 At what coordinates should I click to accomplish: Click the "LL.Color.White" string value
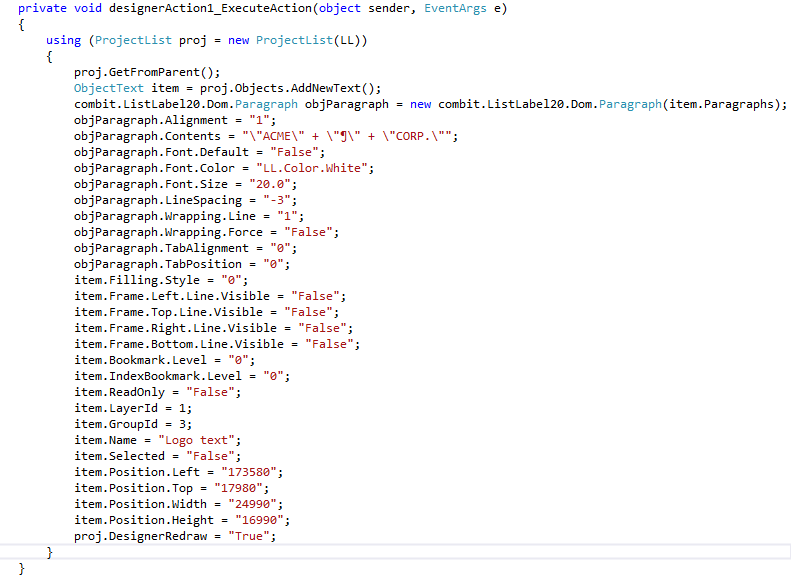pos(312,168)
